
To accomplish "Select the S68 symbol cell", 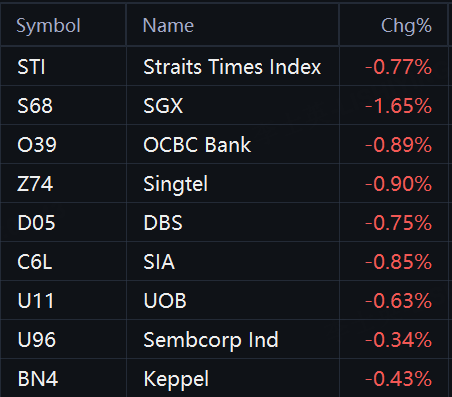I will click(35, 106).
